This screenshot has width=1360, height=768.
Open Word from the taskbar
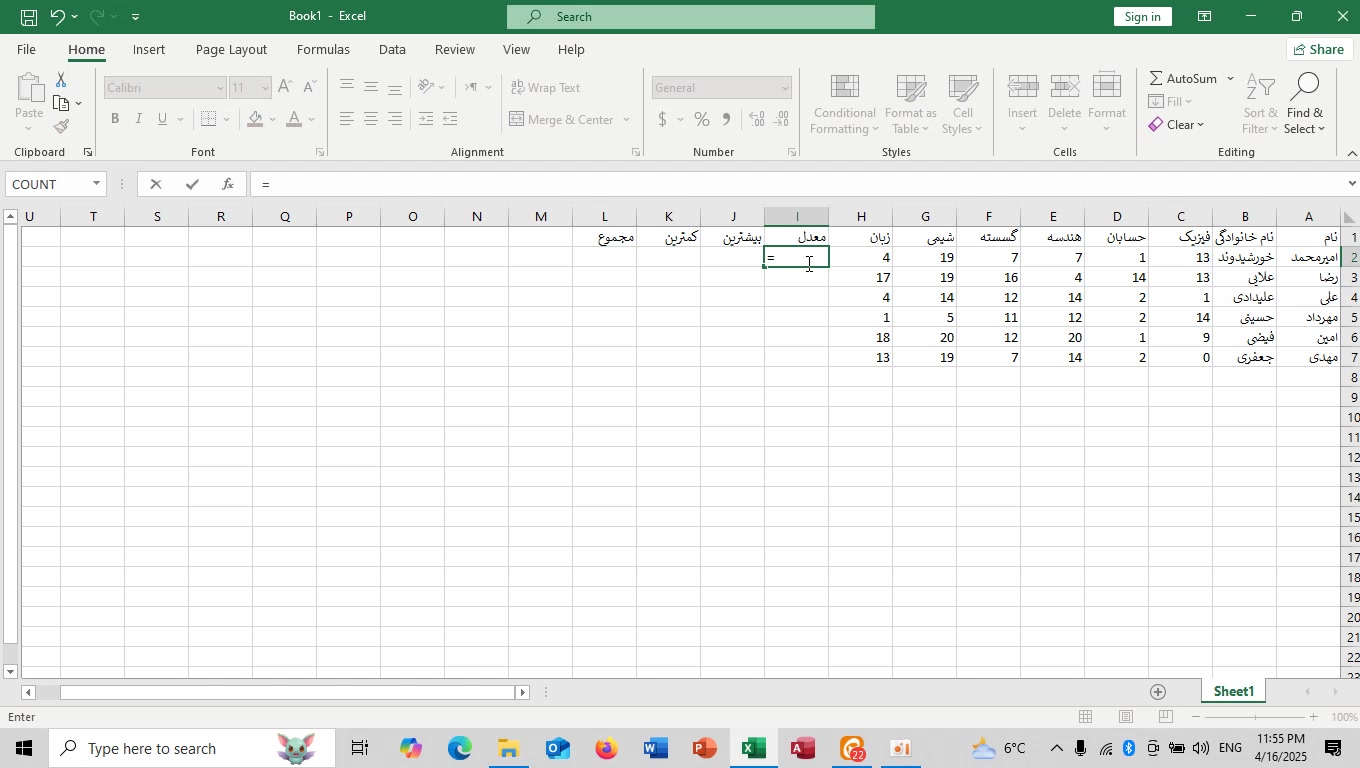pyautogui.click(x=656, y=748)
